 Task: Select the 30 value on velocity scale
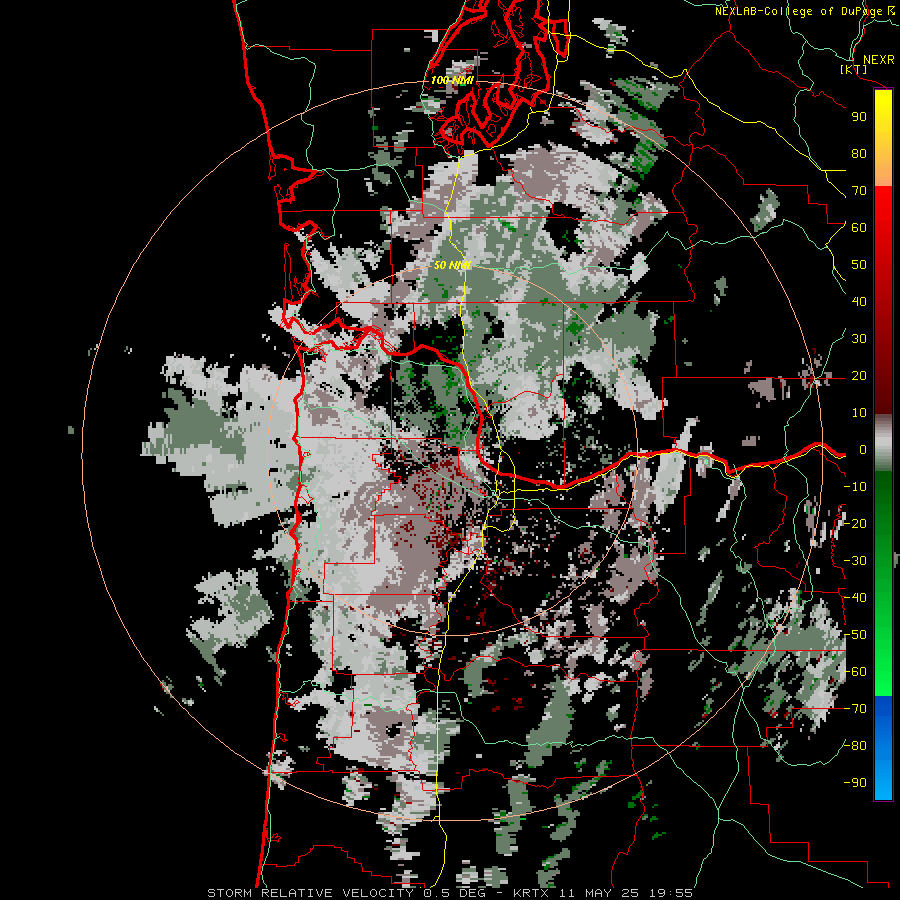coord(859,339)
